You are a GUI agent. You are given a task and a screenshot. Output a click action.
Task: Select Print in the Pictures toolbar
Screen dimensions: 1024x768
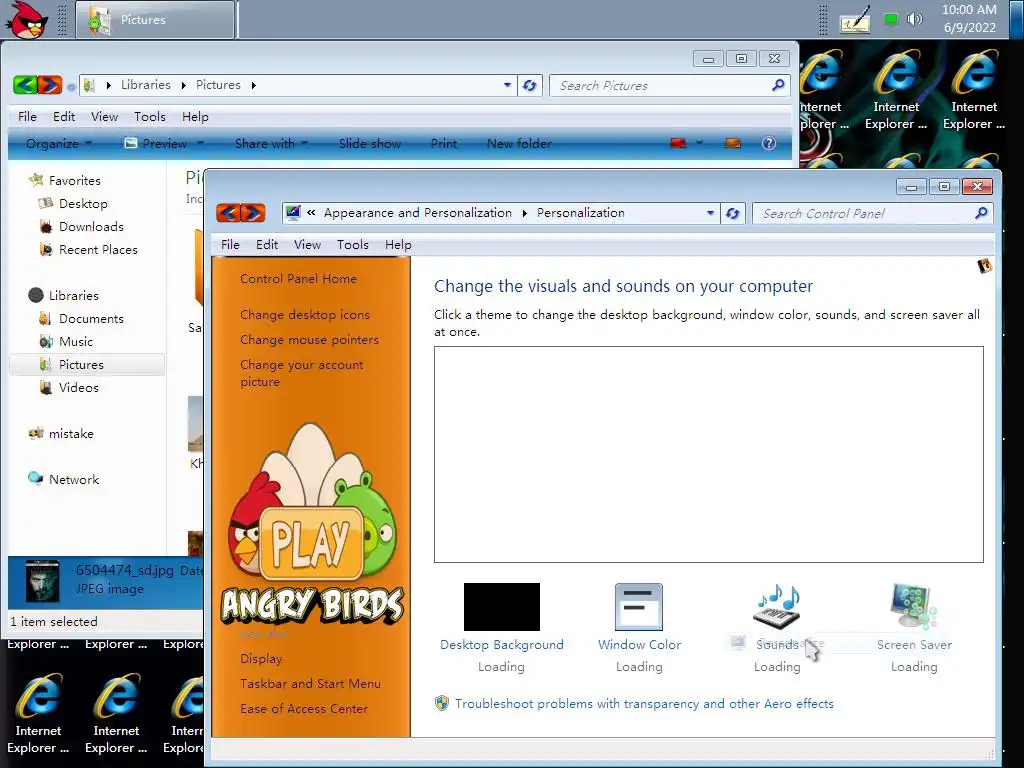[443, 144]
